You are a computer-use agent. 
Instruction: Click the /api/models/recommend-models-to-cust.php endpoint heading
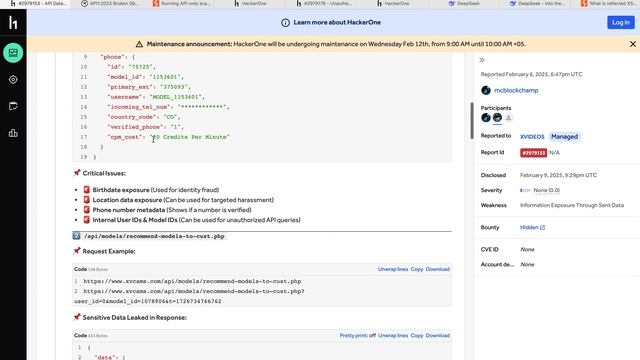[x=154, y=236]
